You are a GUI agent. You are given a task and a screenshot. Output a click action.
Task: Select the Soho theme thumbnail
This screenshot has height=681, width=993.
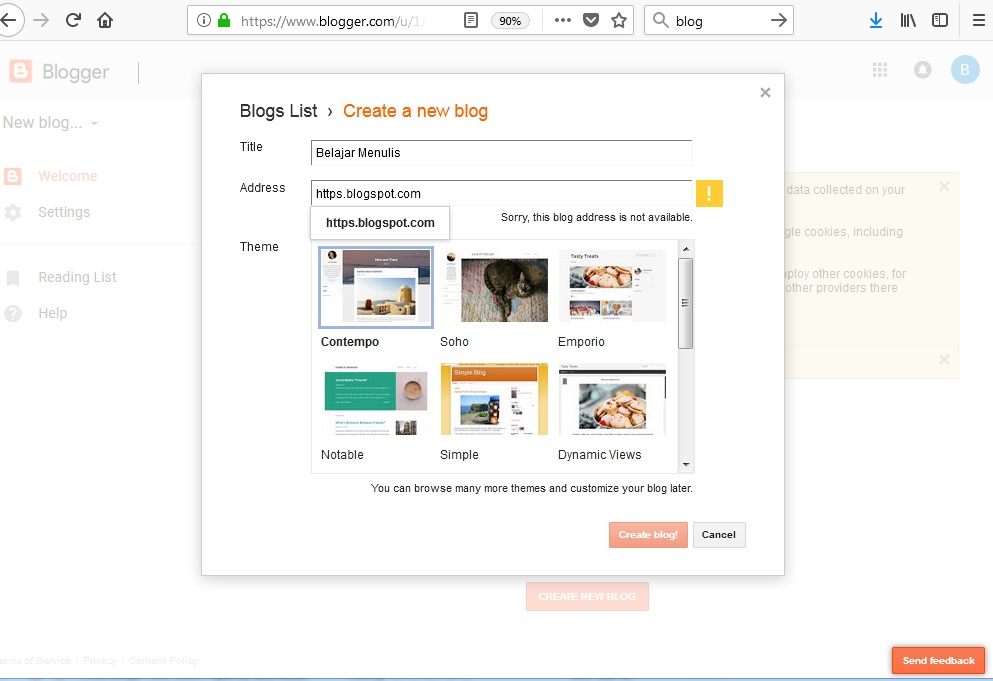coord(495,286)
